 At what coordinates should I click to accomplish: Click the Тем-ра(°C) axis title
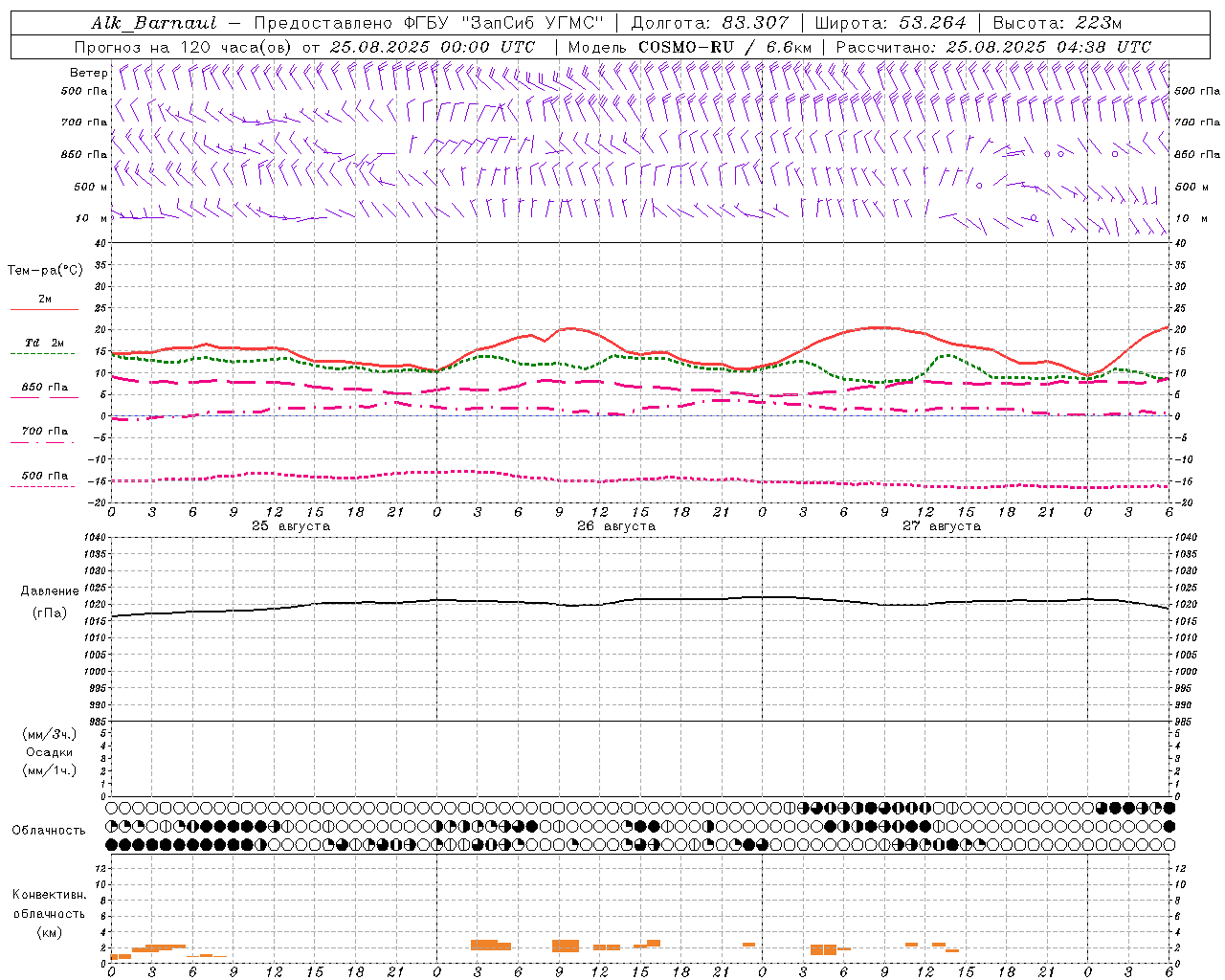45,271
